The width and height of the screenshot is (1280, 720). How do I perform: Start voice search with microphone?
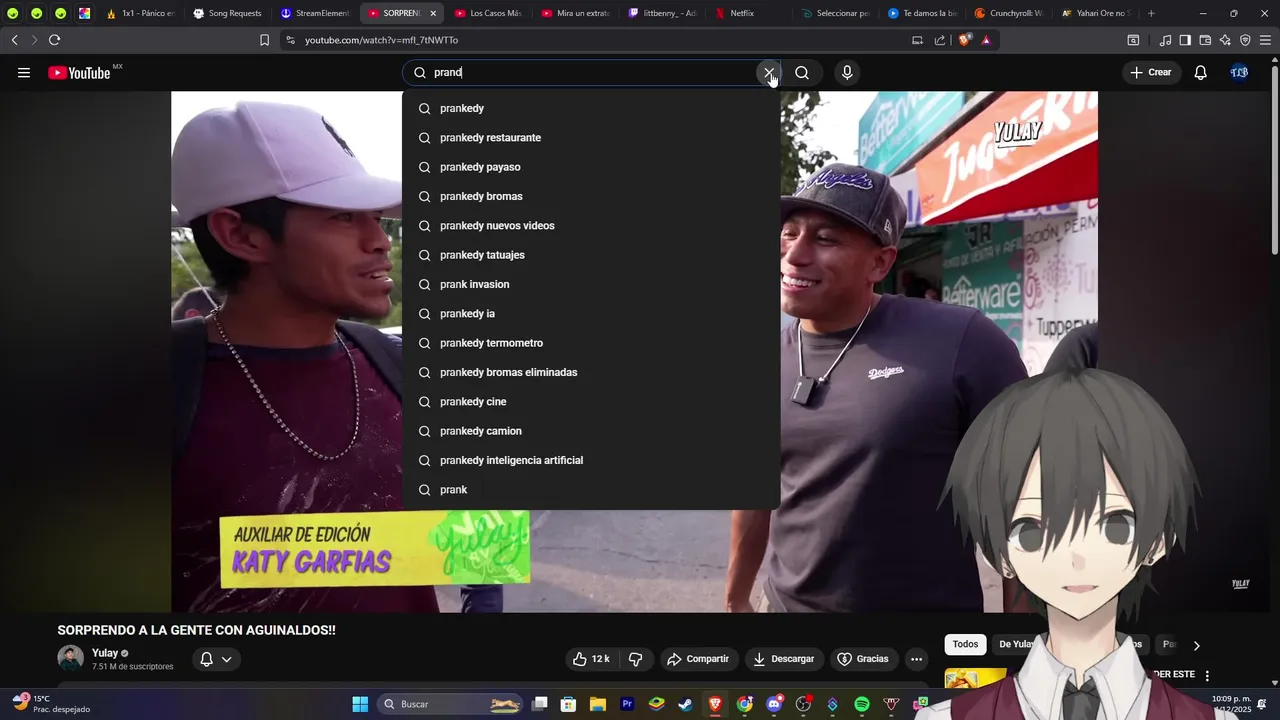click(847, 73)
